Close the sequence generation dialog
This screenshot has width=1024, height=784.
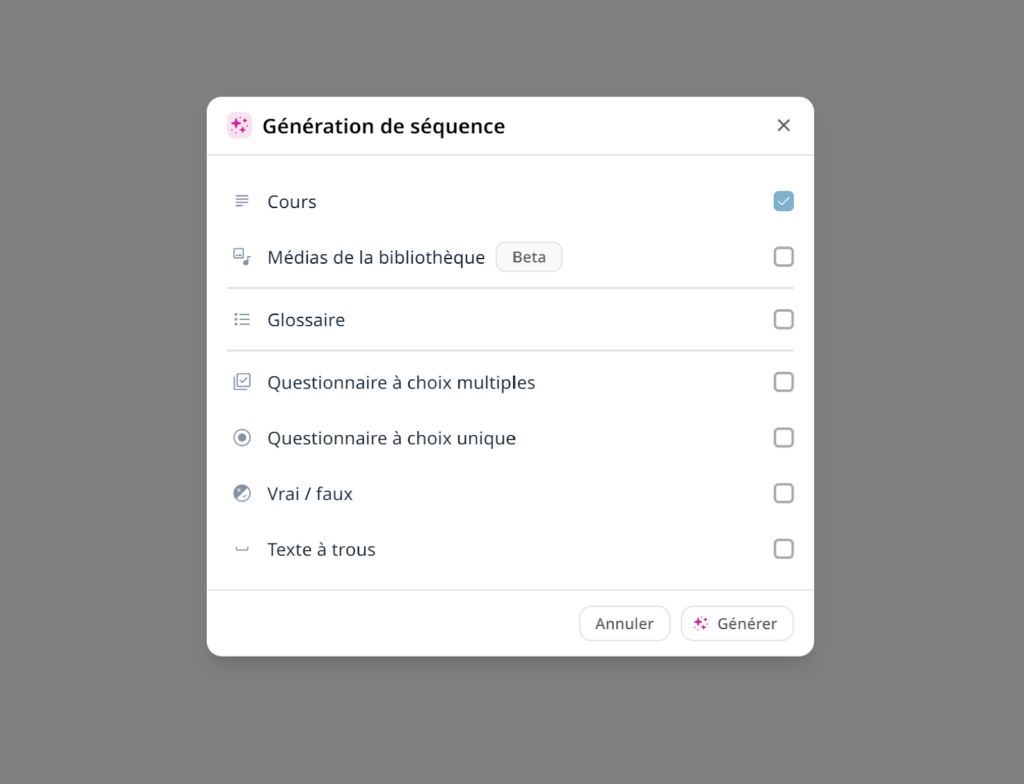coord(783,125)
